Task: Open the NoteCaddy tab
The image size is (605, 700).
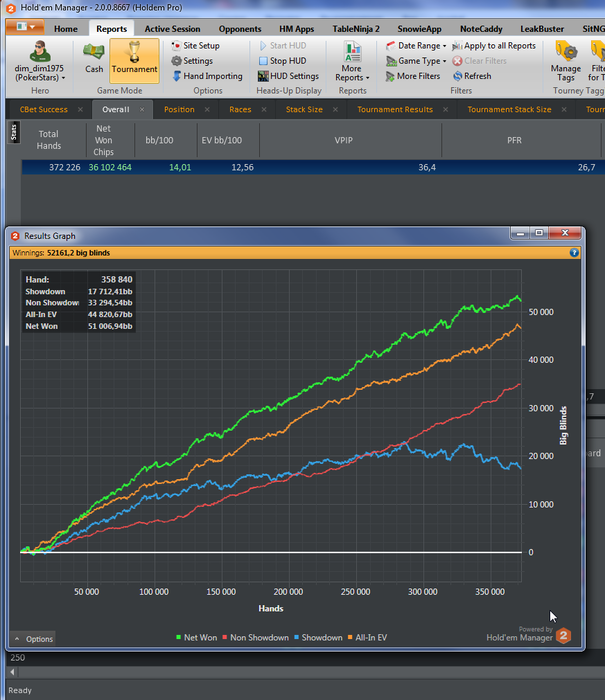Action: [x=481, y=29]
